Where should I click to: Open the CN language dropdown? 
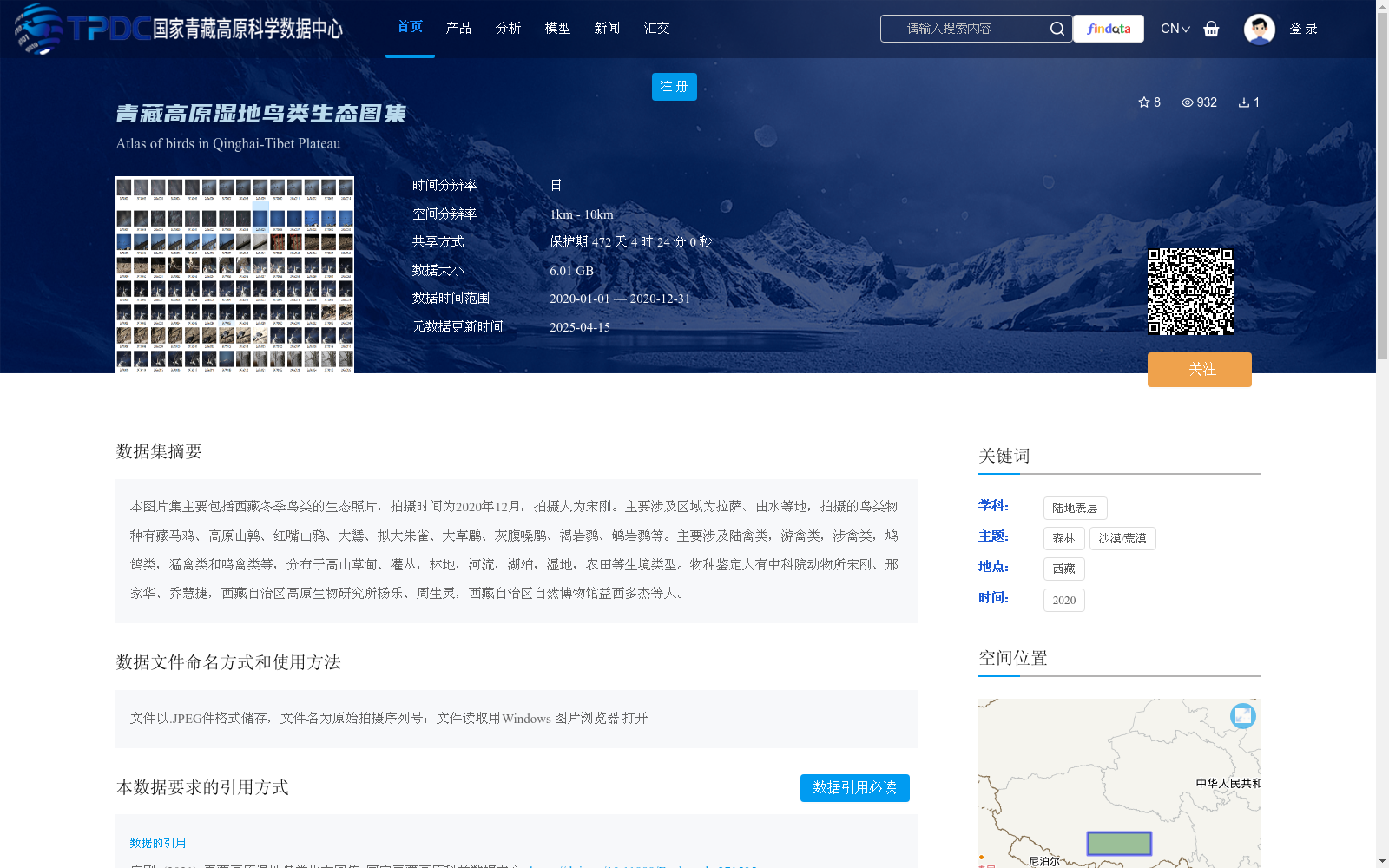point(1175,28)
